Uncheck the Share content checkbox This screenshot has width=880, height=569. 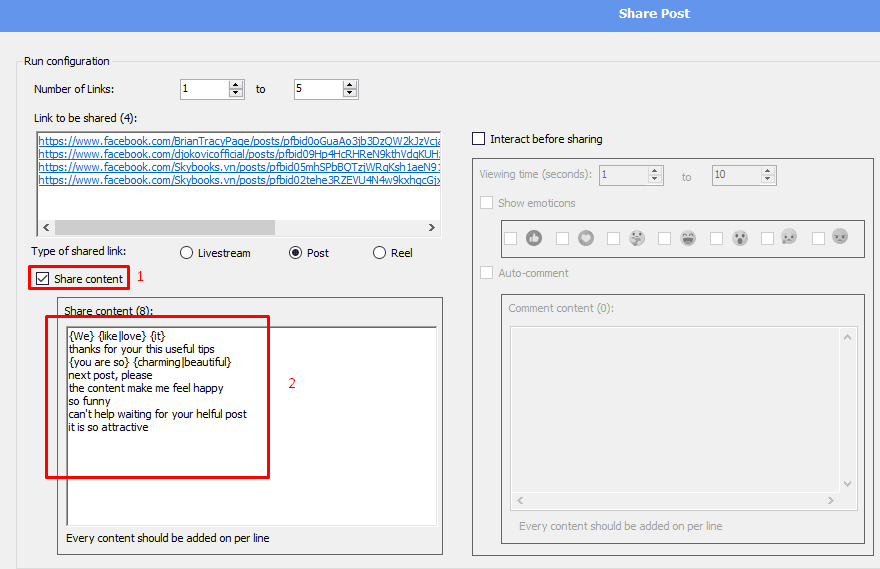click(x=43, y=279)
